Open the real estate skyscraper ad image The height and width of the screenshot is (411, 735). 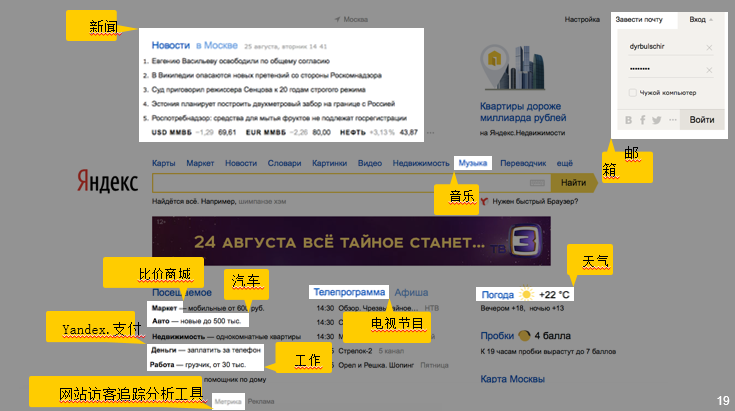(x=512, y=67)
